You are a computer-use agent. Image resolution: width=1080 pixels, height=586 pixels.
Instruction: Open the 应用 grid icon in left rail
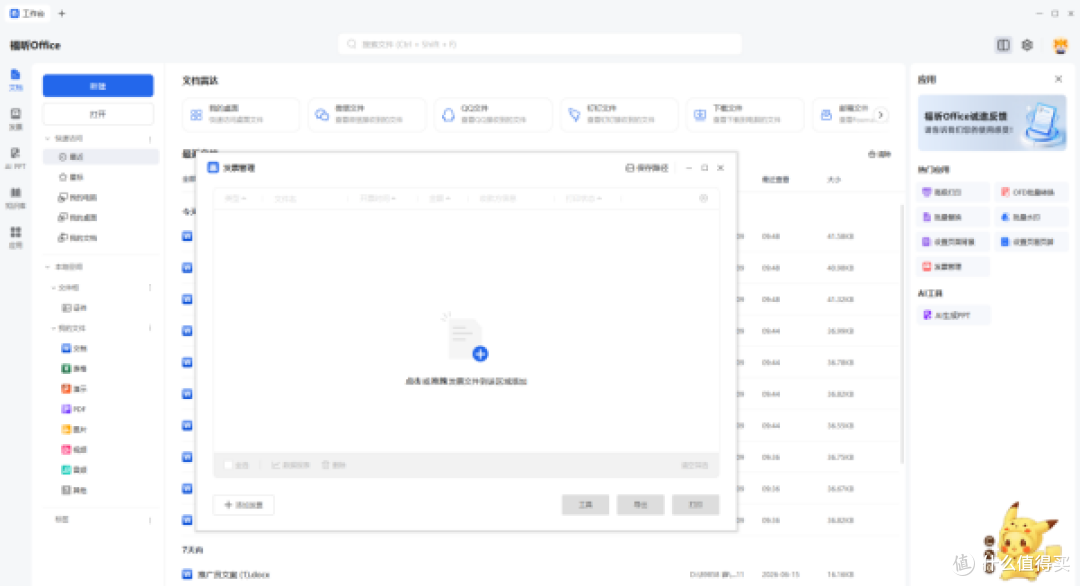click(15, 237)
